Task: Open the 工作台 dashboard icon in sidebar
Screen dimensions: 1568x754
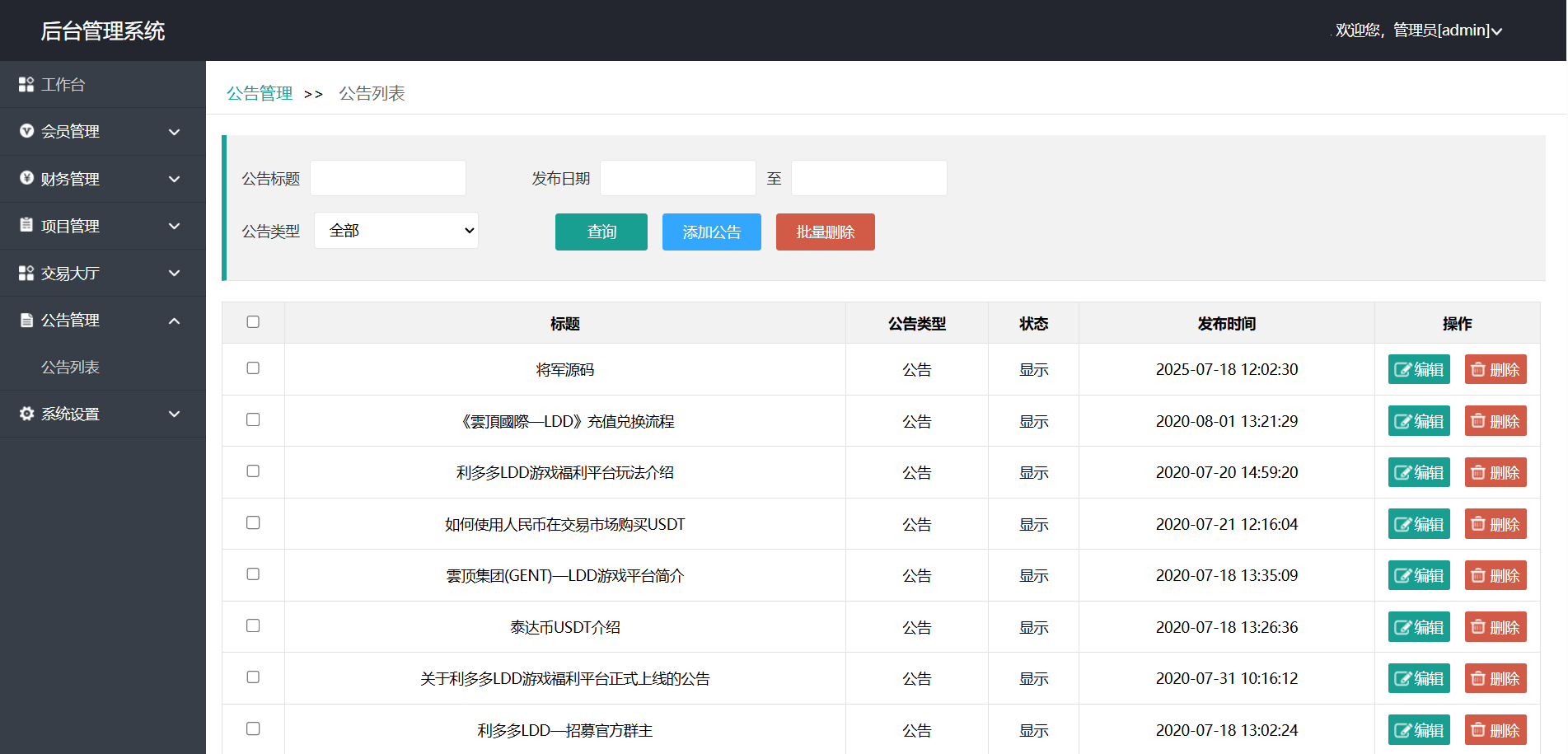Action: point(26,84)
